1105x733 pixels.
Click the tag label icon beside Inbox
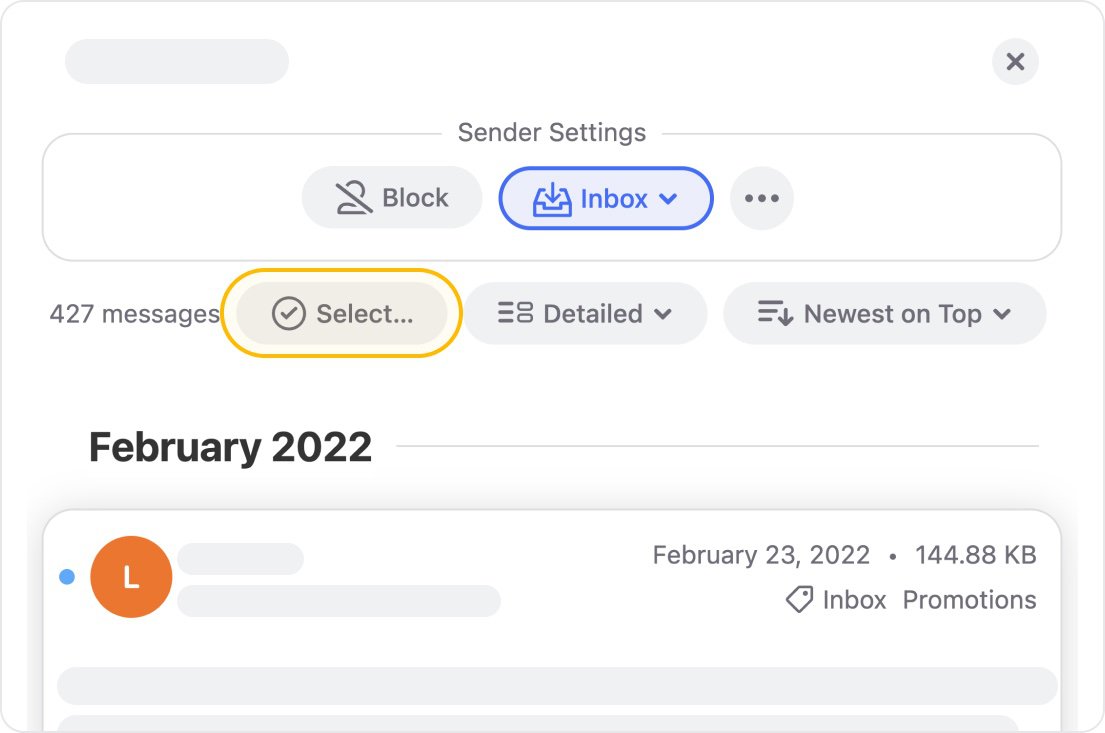[800, 600]
